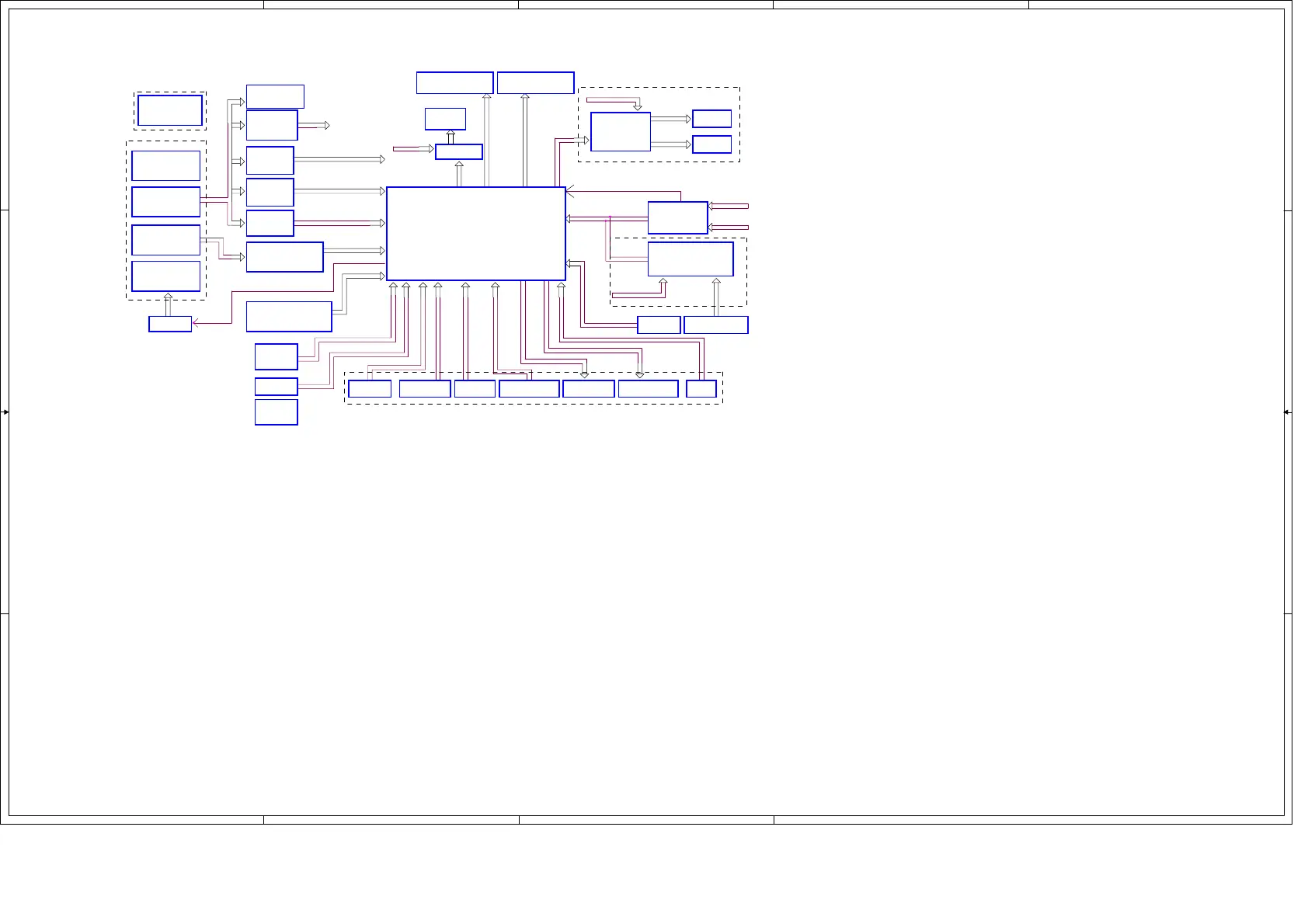This screenshot has width=1308, height=924.
Task: Select second block from left in bottom dashed row
Action: [x=425, y=389]
